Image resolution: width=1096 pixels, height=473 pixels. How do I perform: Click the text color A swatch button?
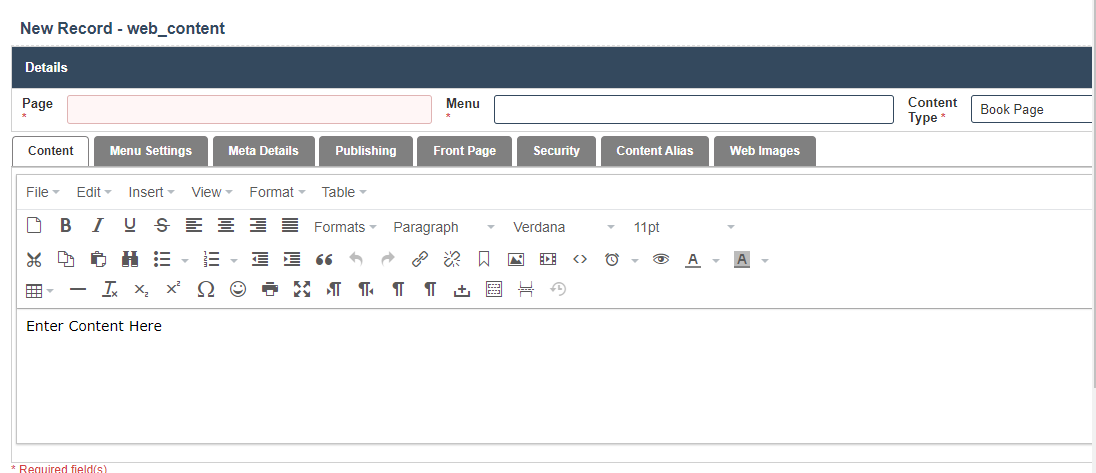[x=692, y=259]
